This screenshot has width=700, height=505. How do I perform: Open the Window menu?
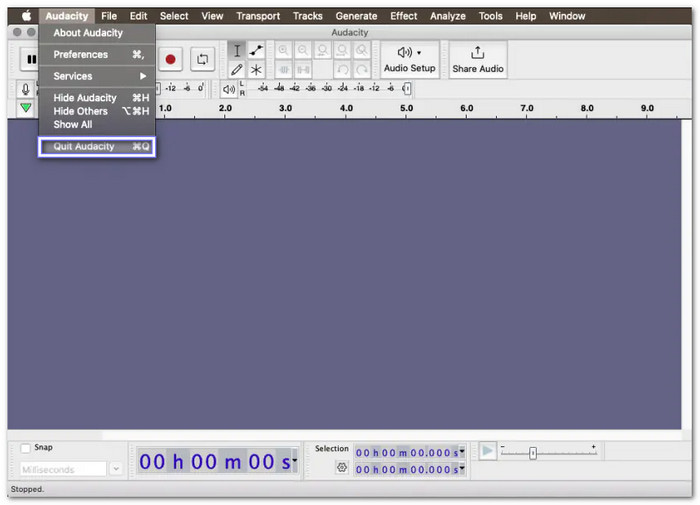coord(567,16)
